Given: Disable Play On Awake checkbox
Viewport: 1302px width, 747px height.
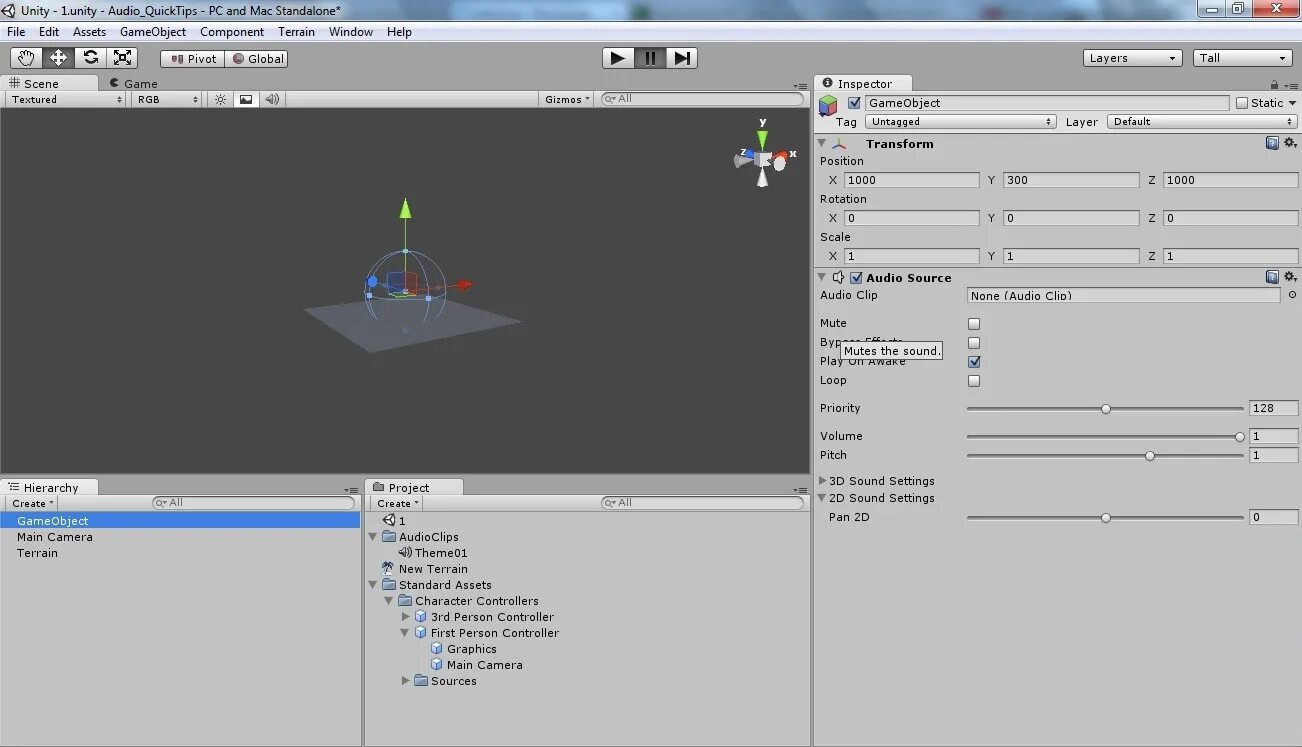Looking at the screenshot, I should click(x=974, y=362).
